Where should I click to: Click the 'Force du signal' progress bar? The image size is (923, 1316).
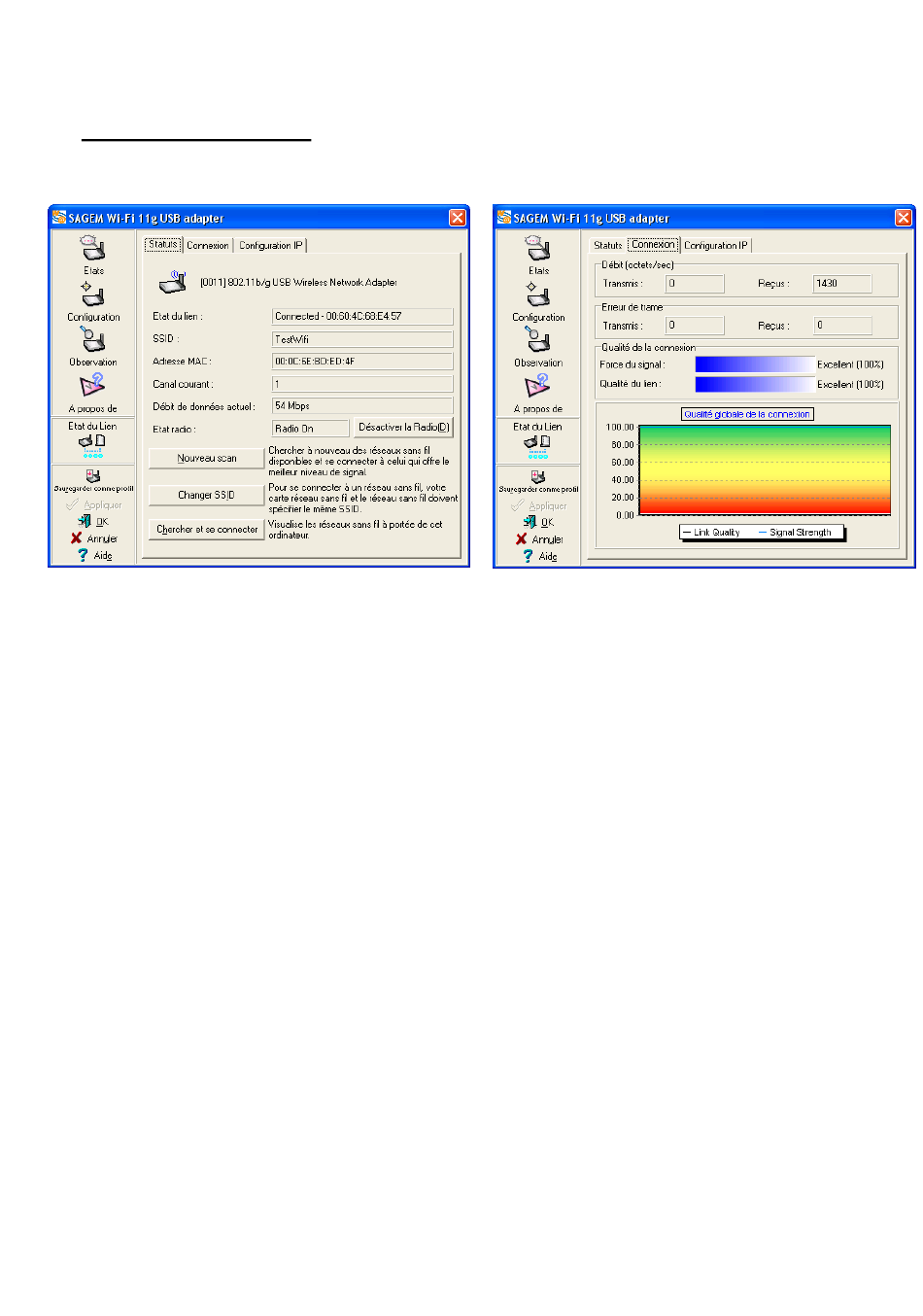coord(754,364)
